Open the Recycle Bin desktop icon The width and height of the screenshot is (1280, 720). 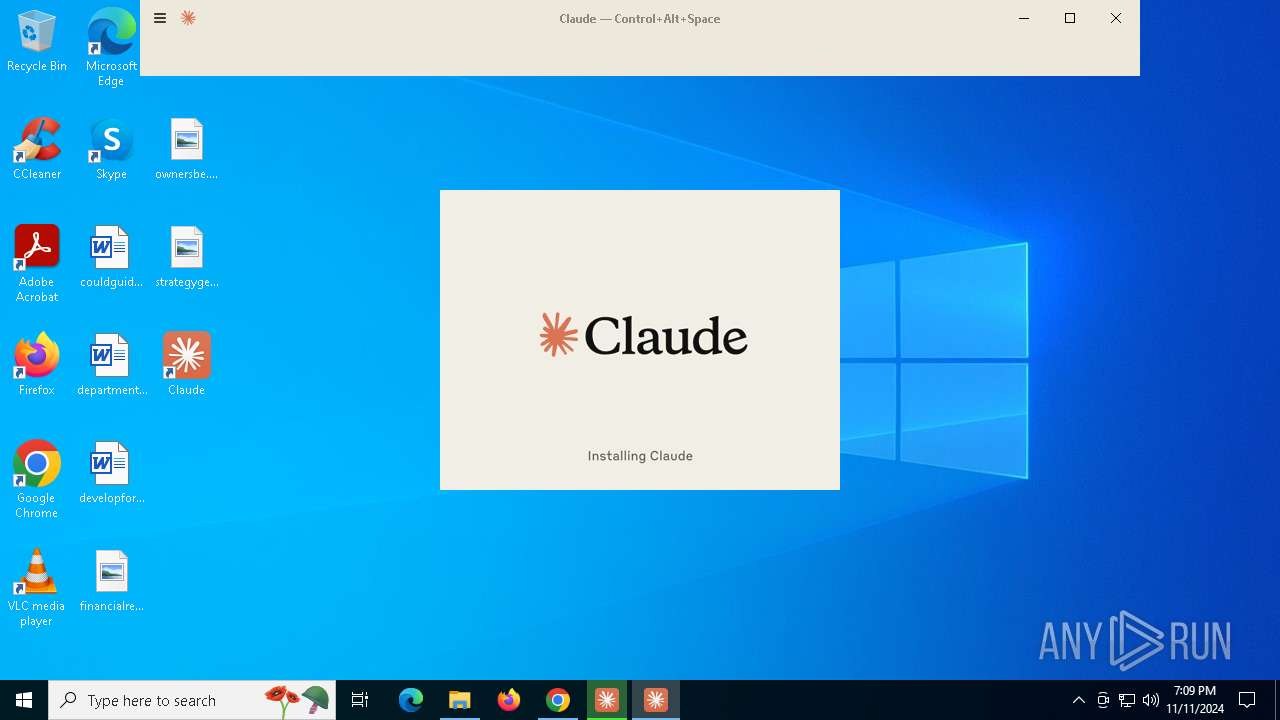click(37, 42)
